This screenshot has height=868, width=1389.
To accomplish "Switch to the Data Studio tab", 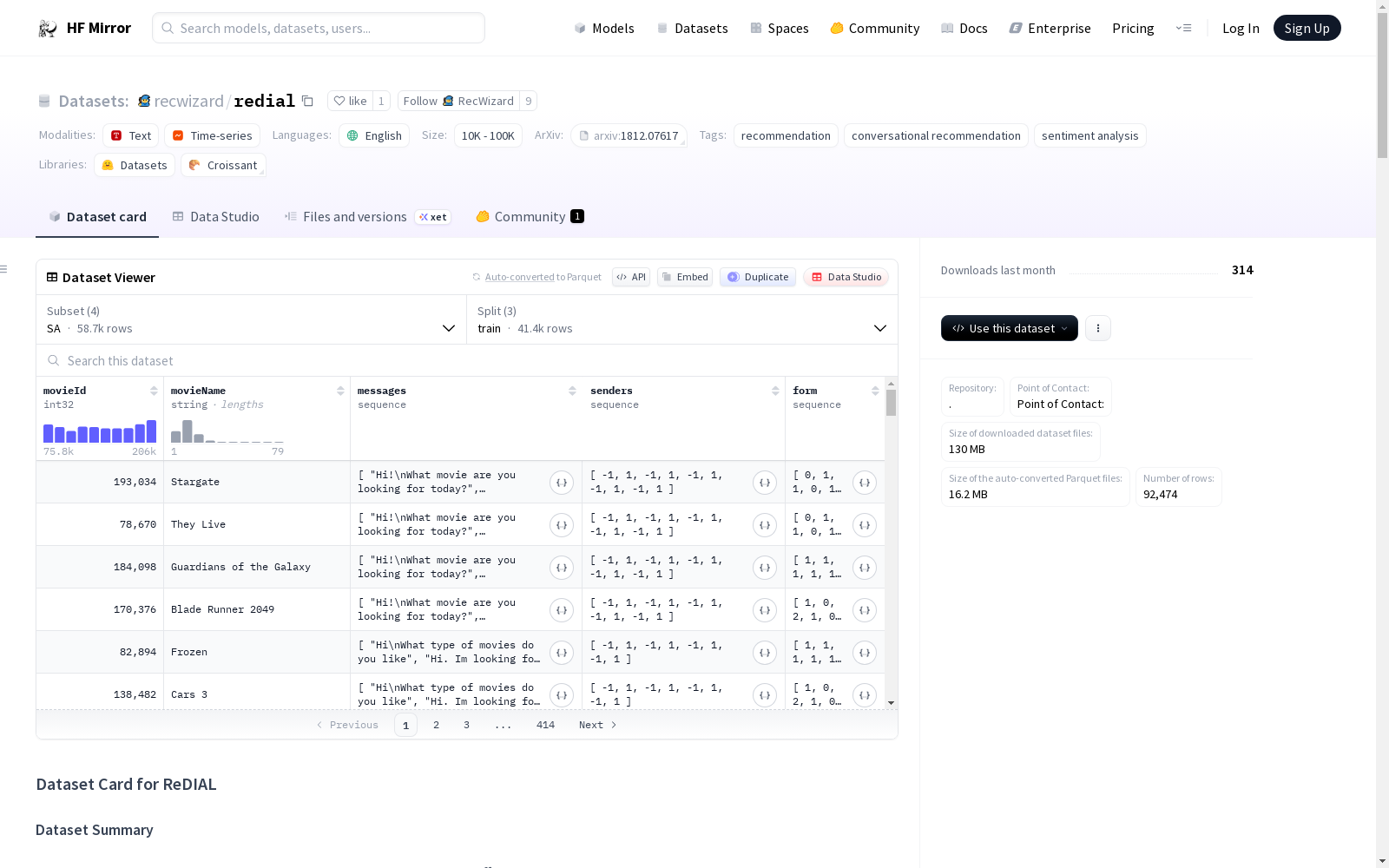I will [216, 217].
